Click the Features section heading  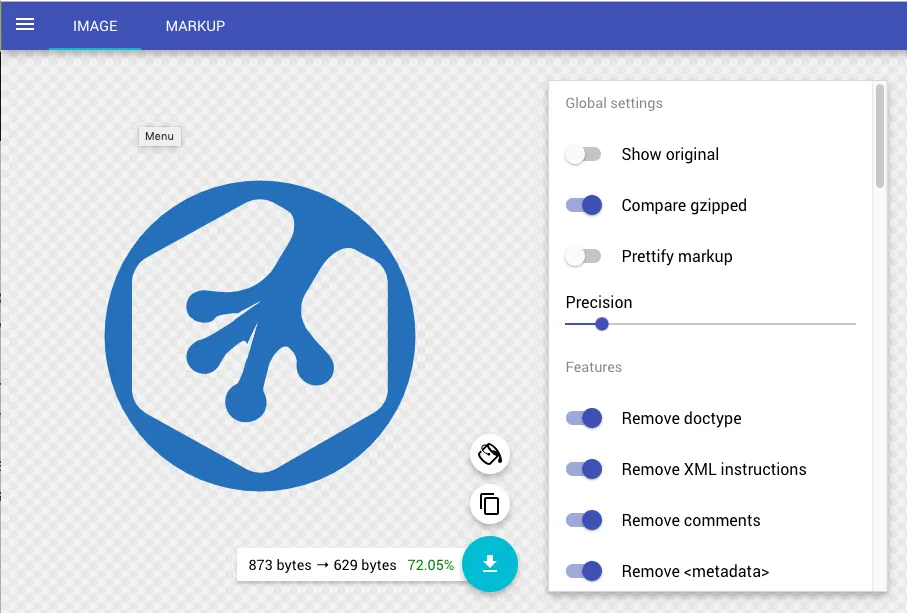[x=593, y=367]
